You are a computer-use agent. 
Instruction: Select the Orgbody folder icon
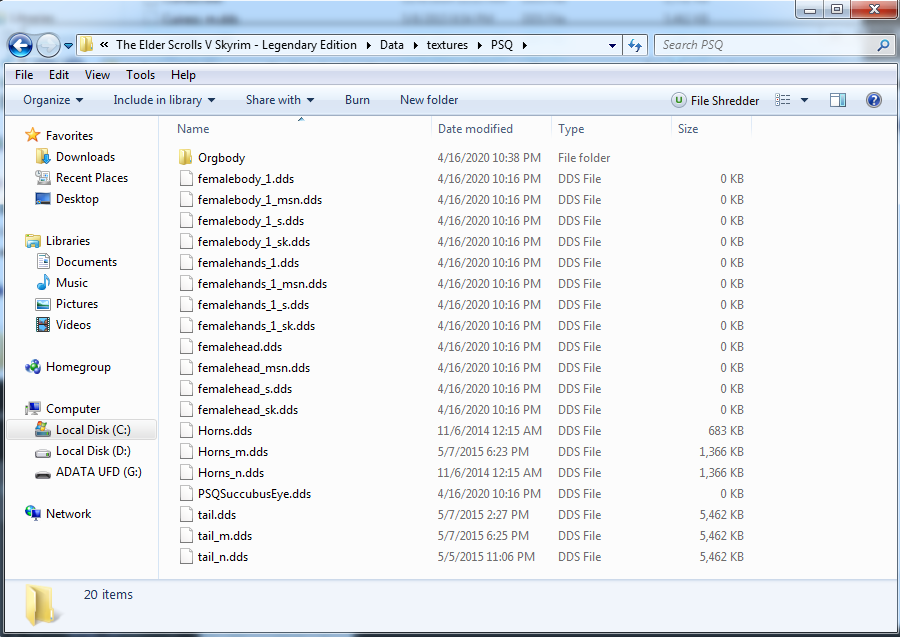click(x=185, y=157)
